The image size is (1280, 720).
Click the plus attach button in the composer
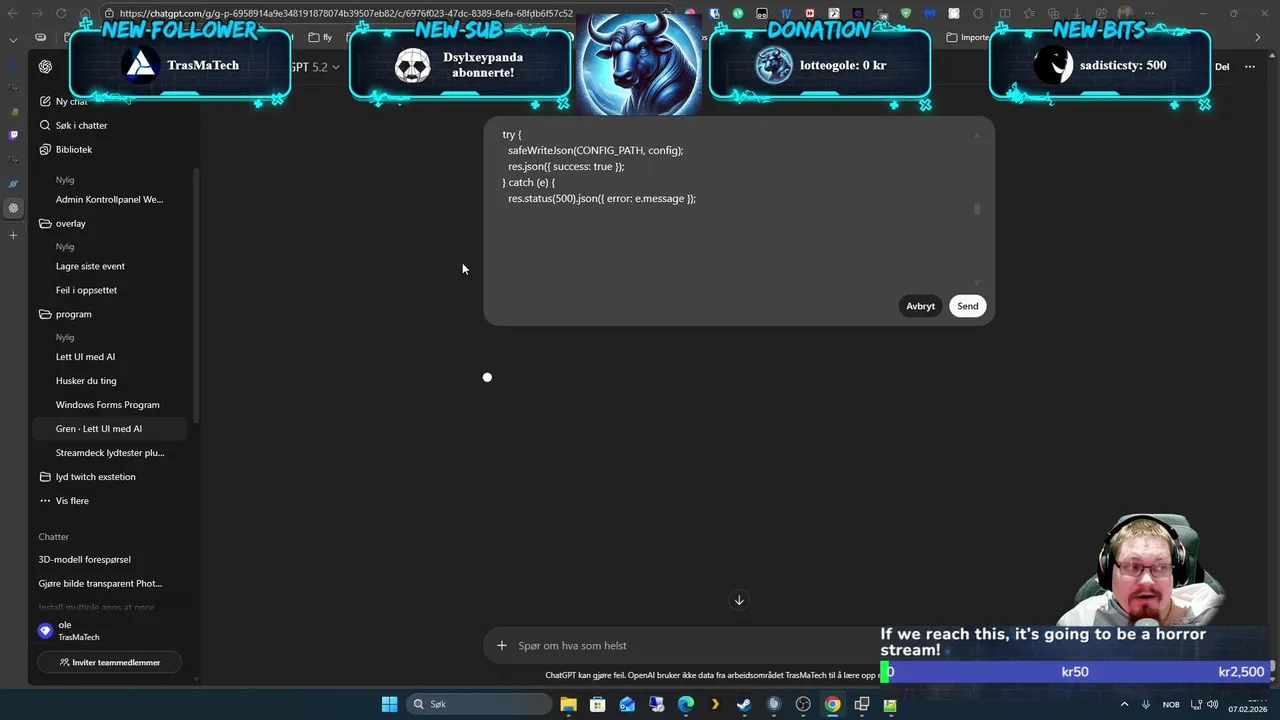(x=502, y=645)
